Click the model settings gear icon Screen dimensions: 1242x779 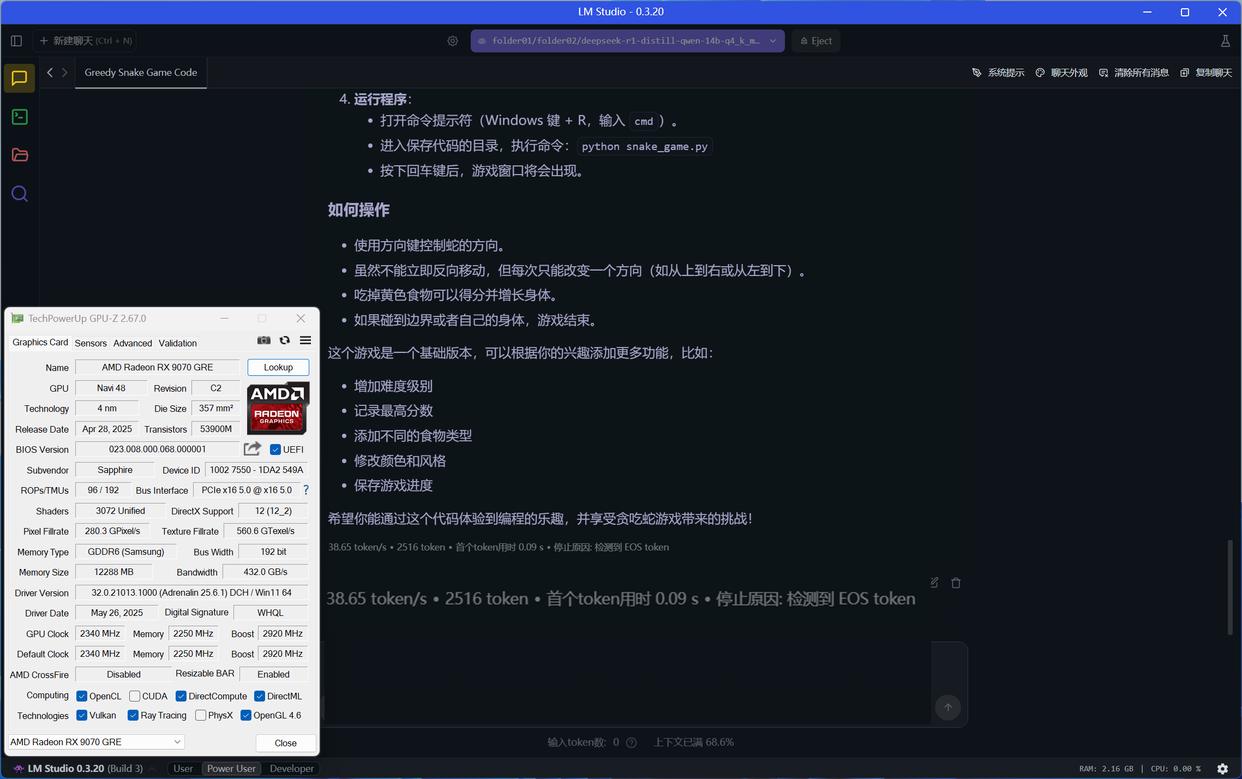click(x=453, y=41)
